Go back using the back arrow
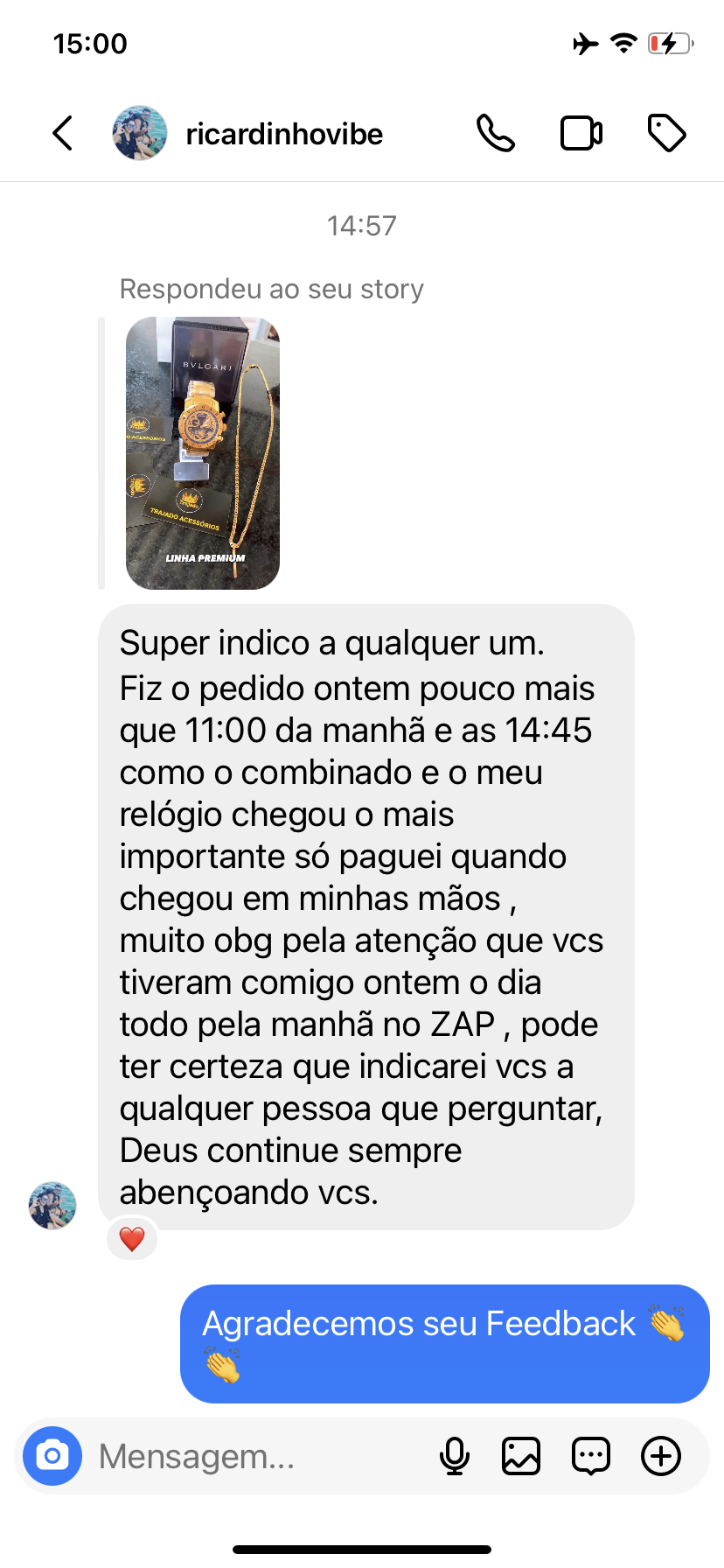The image size is (724, 1568). pos(62,134)
